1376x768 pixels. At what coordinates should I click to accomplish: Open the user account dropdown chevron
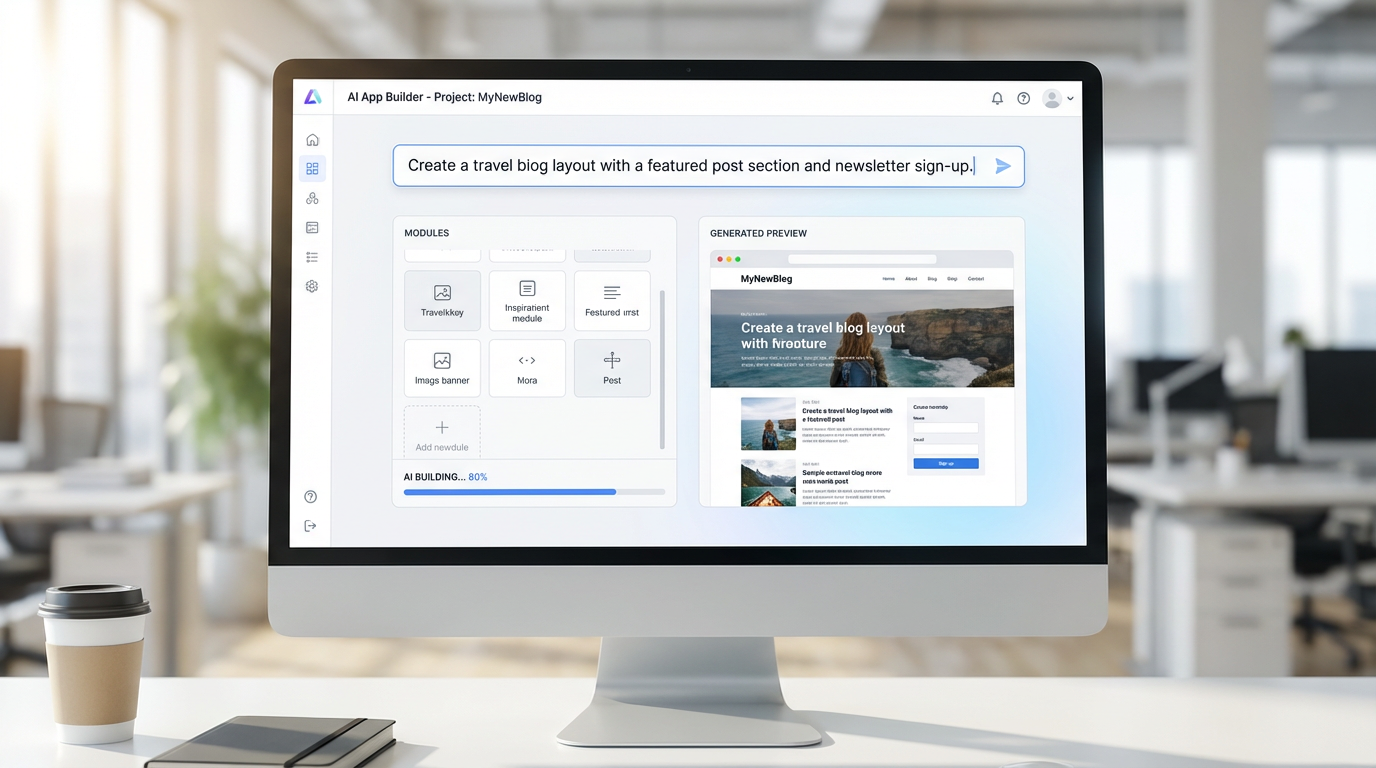(x=1071, y=98)
